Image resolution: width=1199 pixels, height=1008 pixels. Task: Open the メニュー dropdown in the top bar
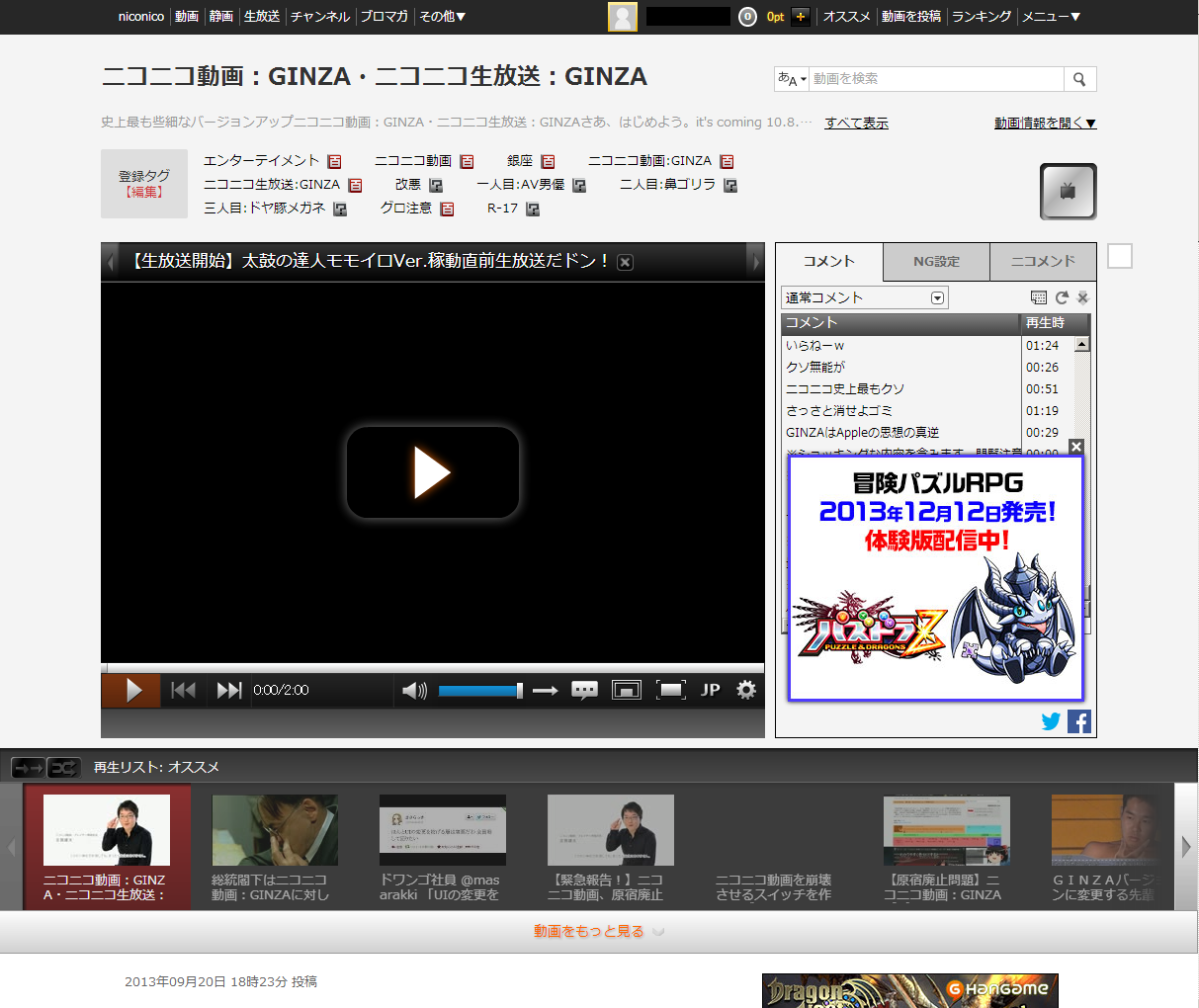1051,17
